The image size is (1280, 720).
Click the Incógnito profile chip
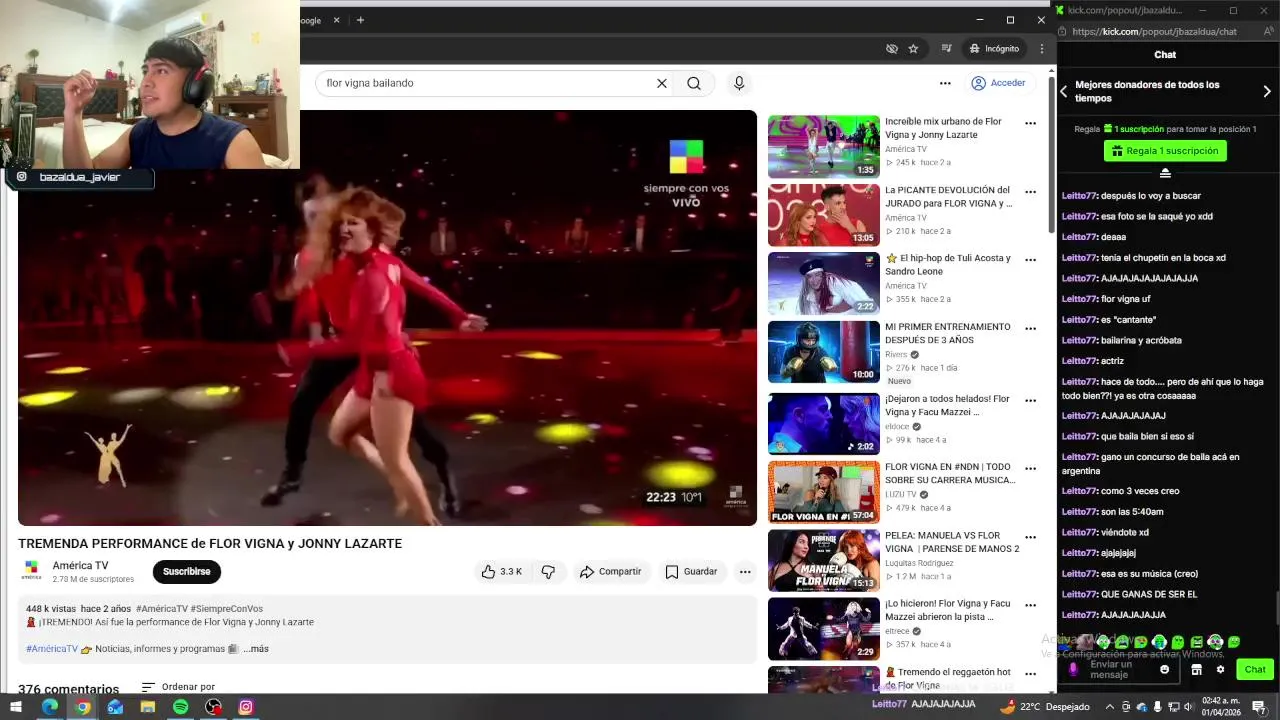pos(995,48)
